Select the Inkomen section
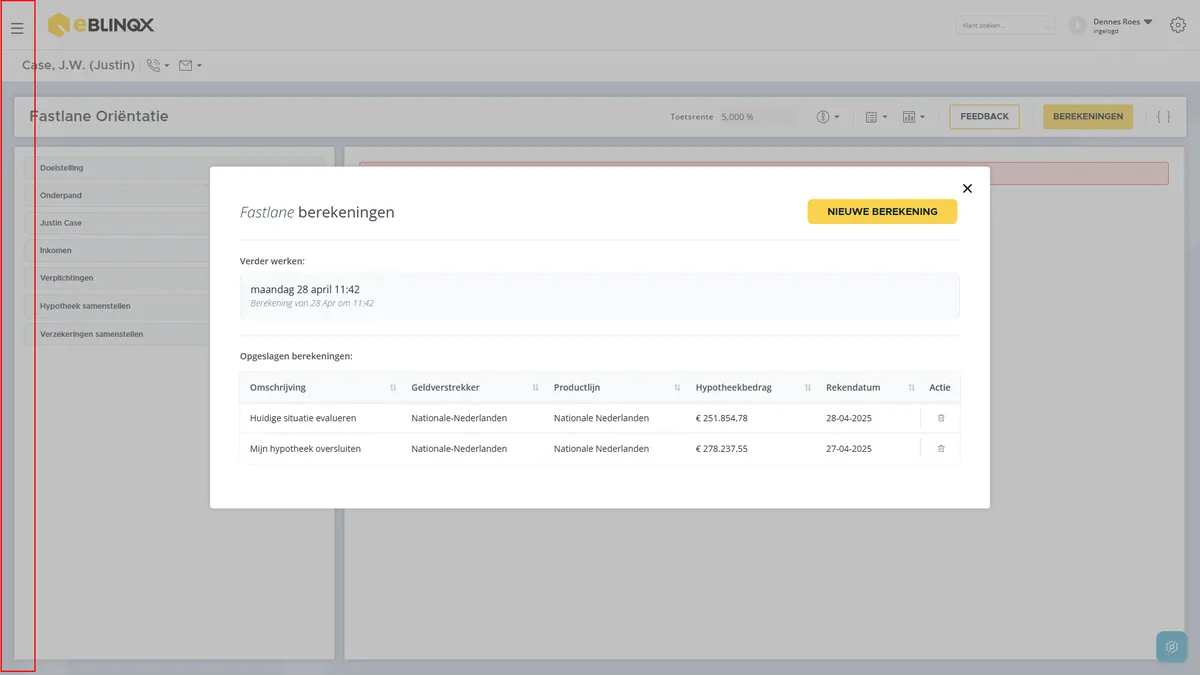This screenshot has width=1200, height=675. tap(118, 251)
